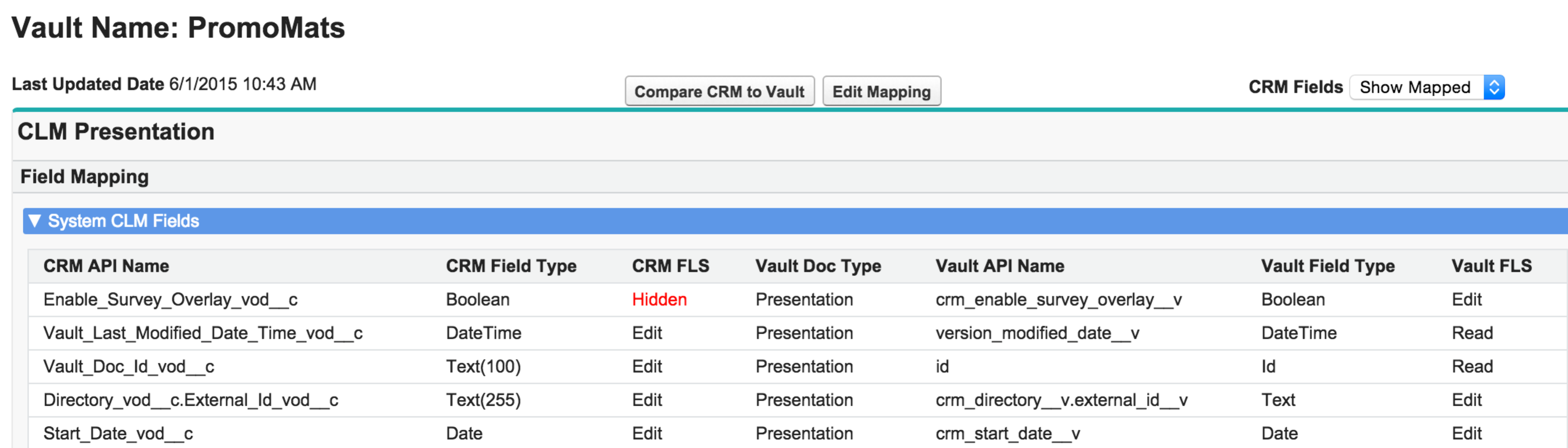
Task: Click the Start_Date_vod__c row name
Action: click(118, 433)
